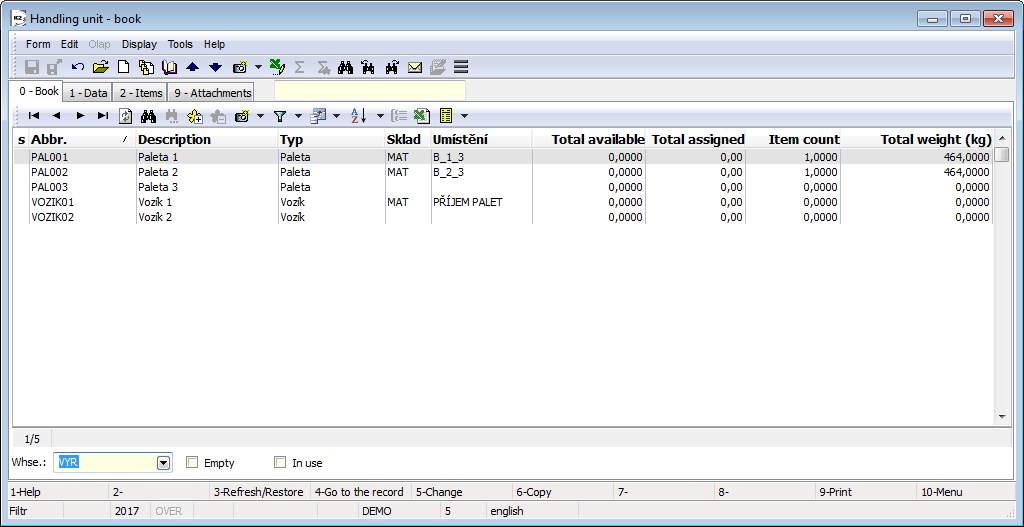
Task: Click the undo arrow icon in main toolbar
Action: tap(78, 67)
